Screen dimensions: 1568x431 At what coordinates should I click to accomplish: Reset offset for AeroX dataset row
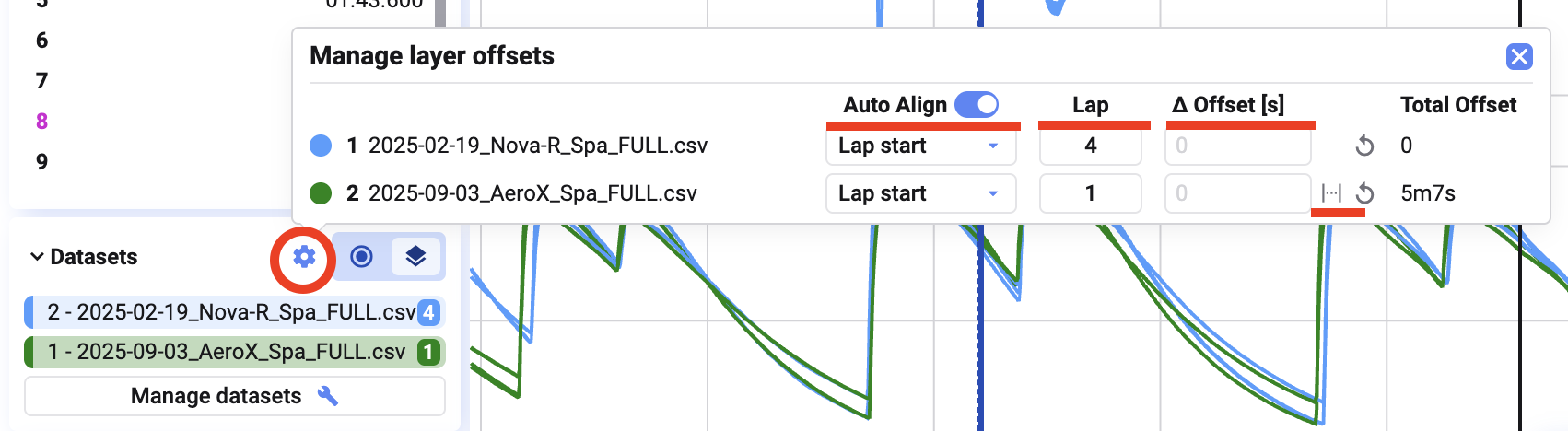coord(1364,193)
